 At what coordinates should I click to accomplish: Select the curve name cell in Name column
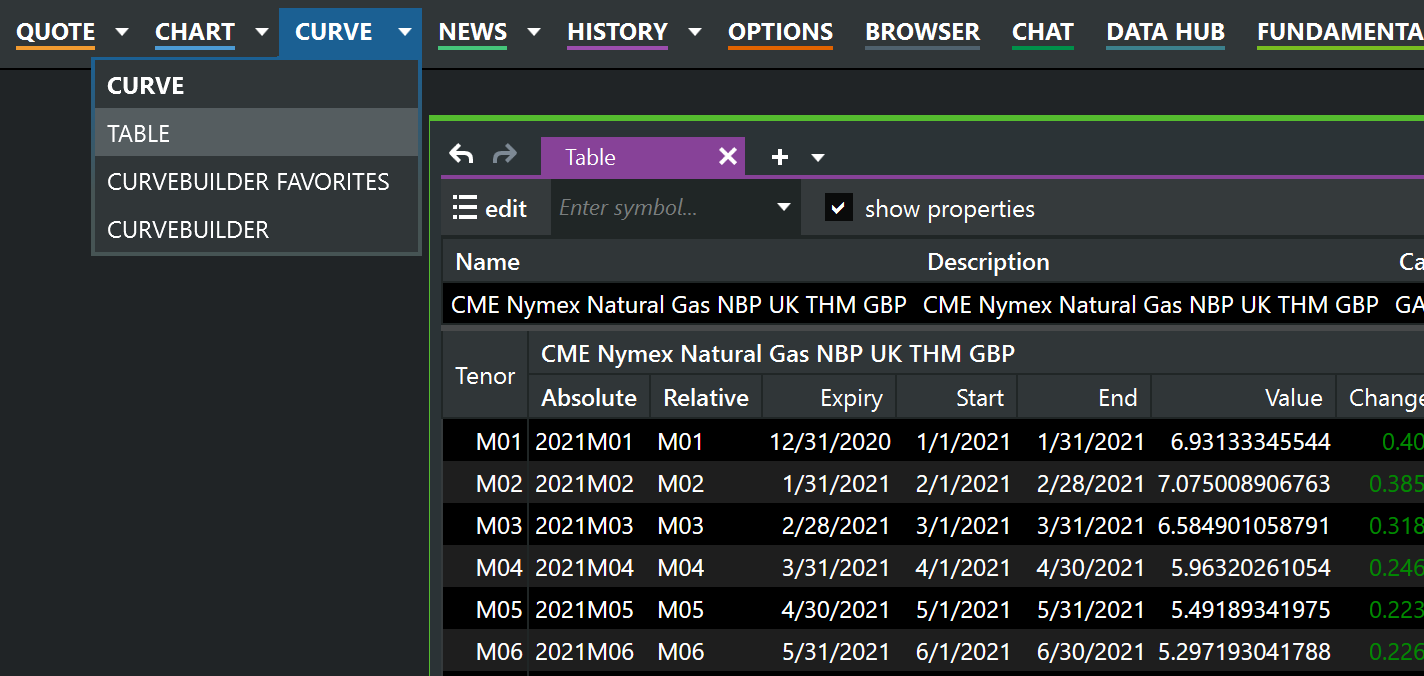click(x=679, y=305)
